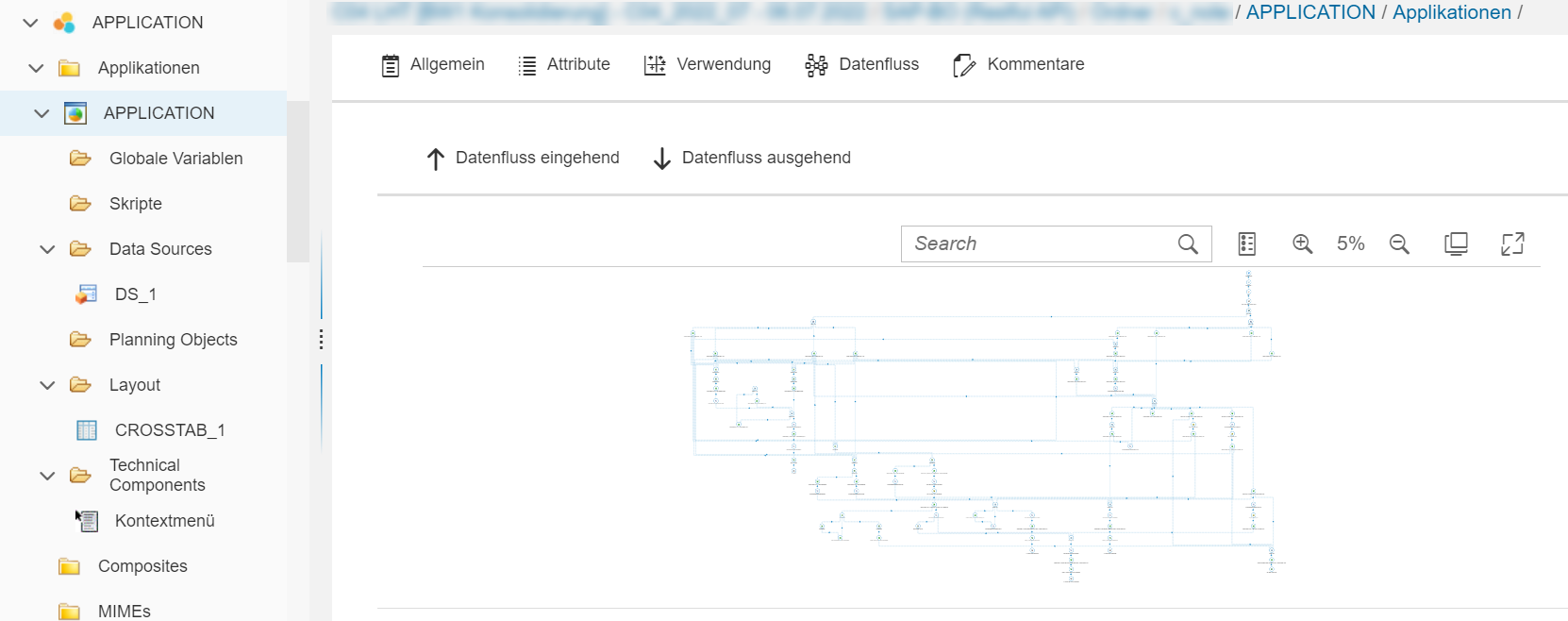This screenshot has width=1568, height=621.
Task: Show Datenfluss eingehend
Action: (x=523, y=158)
